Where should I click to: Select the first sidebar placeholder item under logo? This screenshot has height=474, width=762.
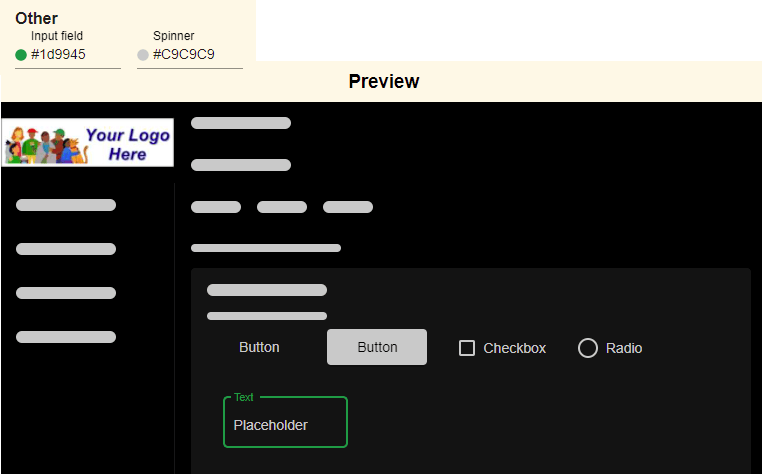click(x=66, y=205)
